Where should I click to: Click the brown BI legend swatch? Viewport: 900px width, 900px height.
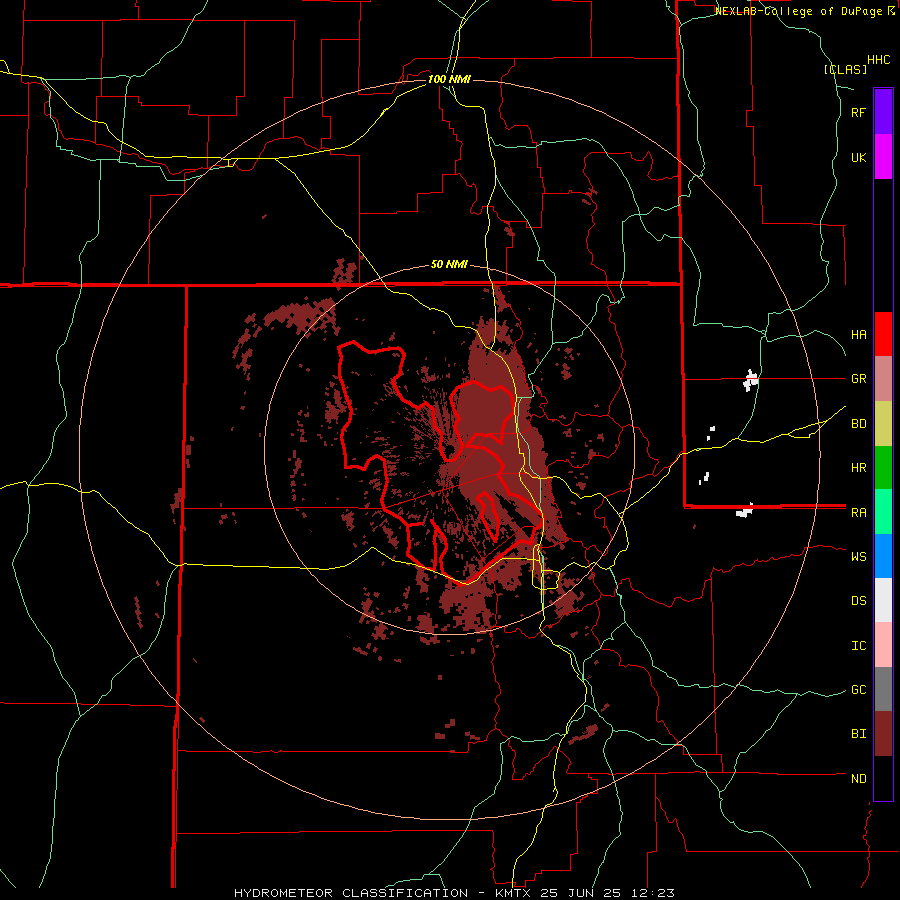pyautogui.click(x=883, y=734)
